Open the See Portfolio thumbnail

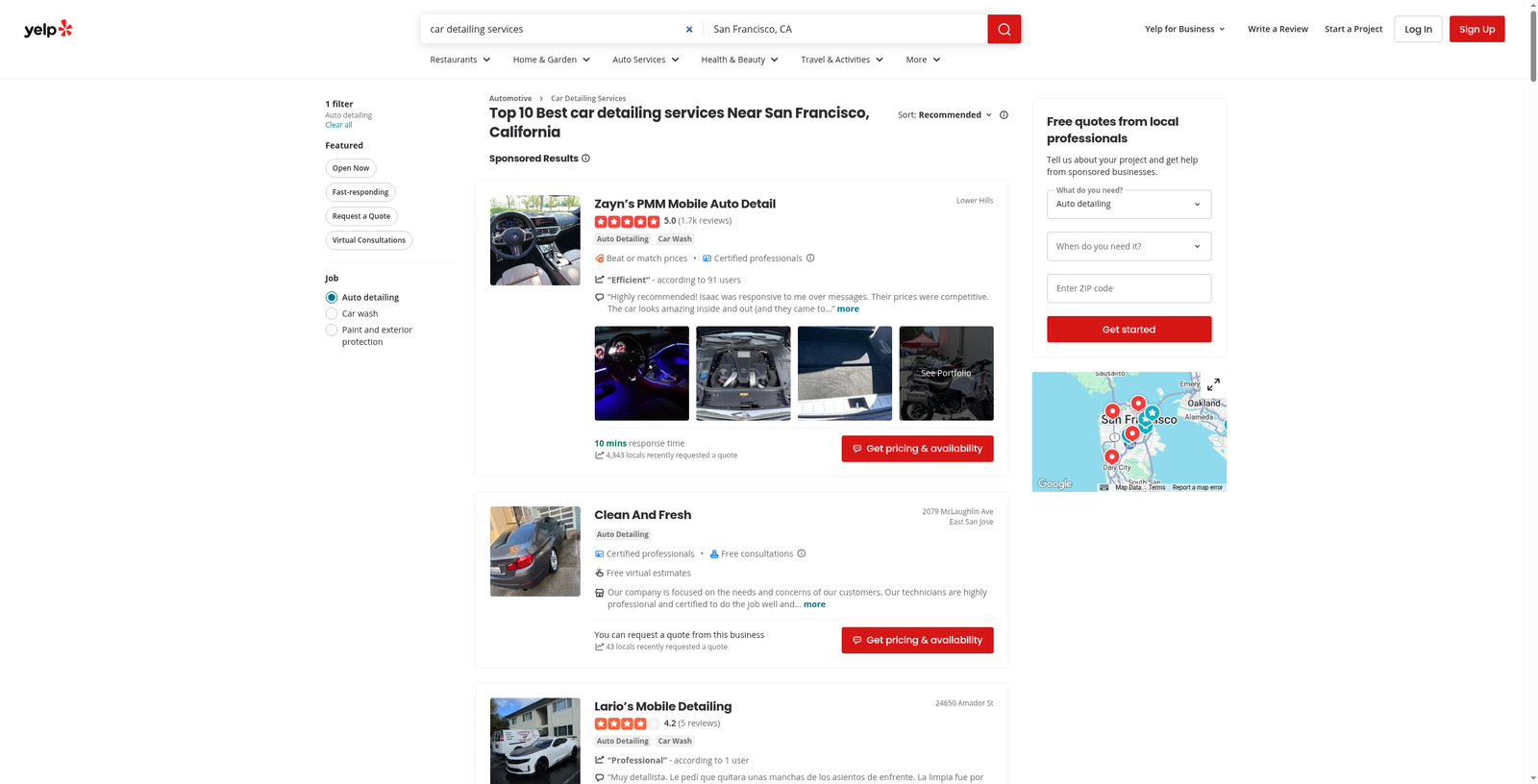[x=946, y=373]
